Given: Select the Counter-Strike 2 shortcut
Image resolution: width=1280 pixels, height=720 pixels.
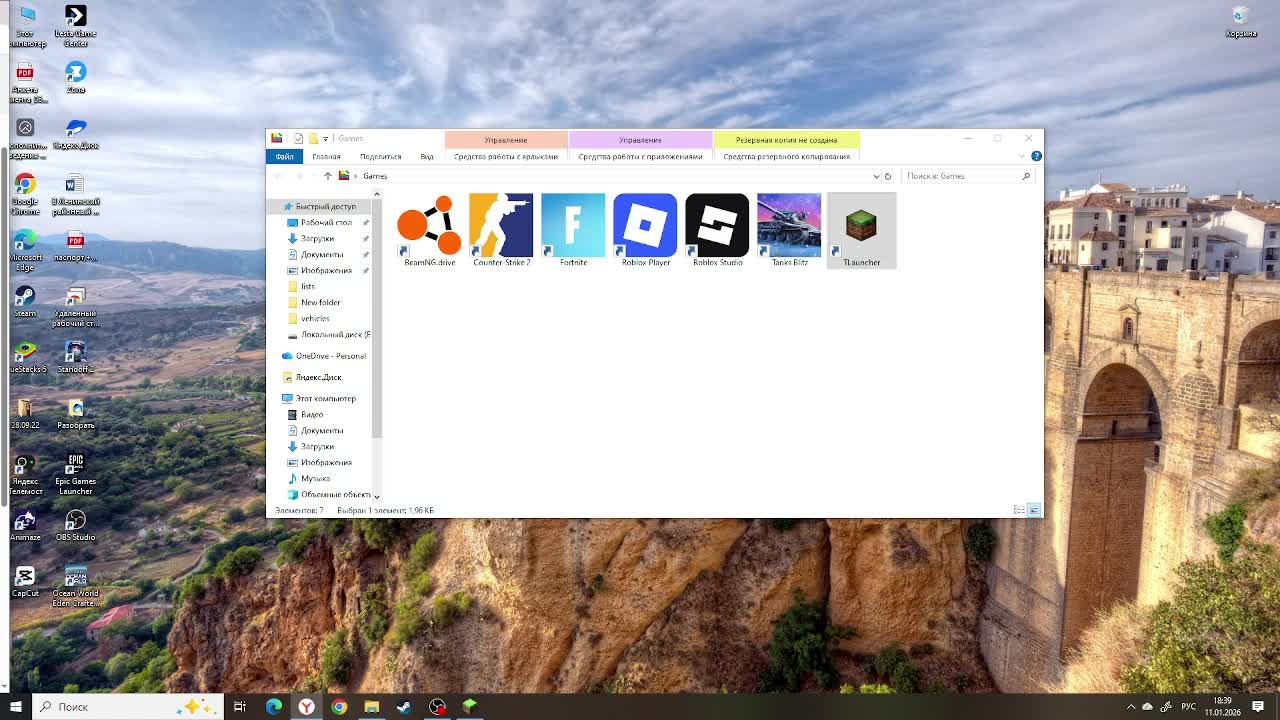Looking at the screenshot, I should click(x=501, y=230).
